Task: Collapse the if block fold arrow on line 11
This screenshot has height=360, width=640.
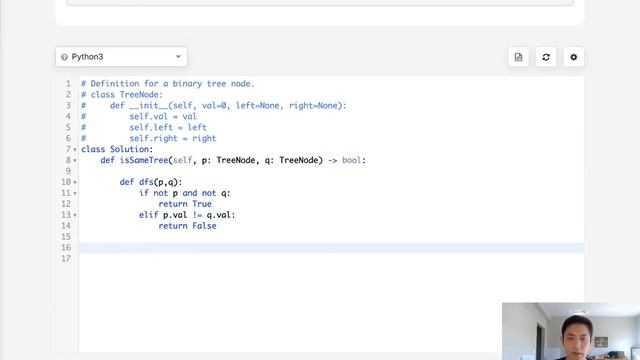Action: (x=75, y=193)
